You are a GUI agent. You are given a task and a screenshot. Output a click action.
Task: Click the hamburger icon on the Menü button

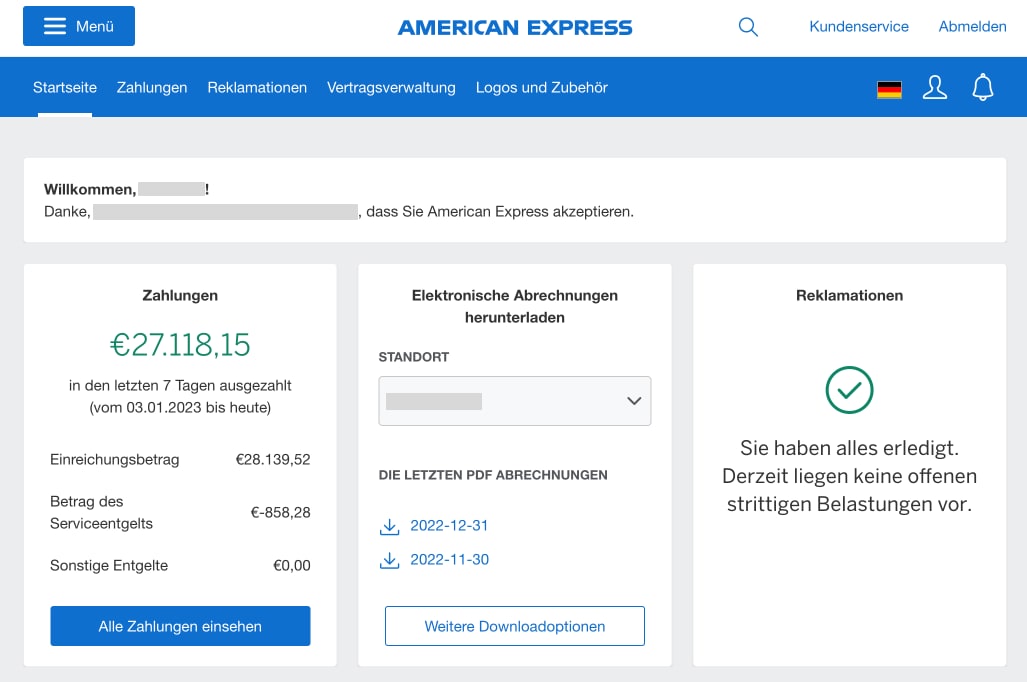(x=55, y=25)
